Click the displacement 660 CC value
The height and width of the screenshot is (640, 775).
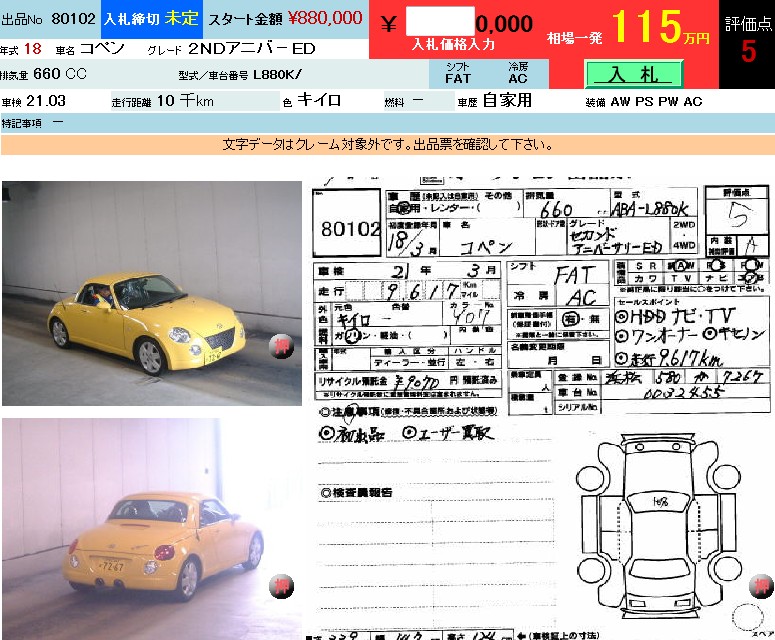[60, 74]
